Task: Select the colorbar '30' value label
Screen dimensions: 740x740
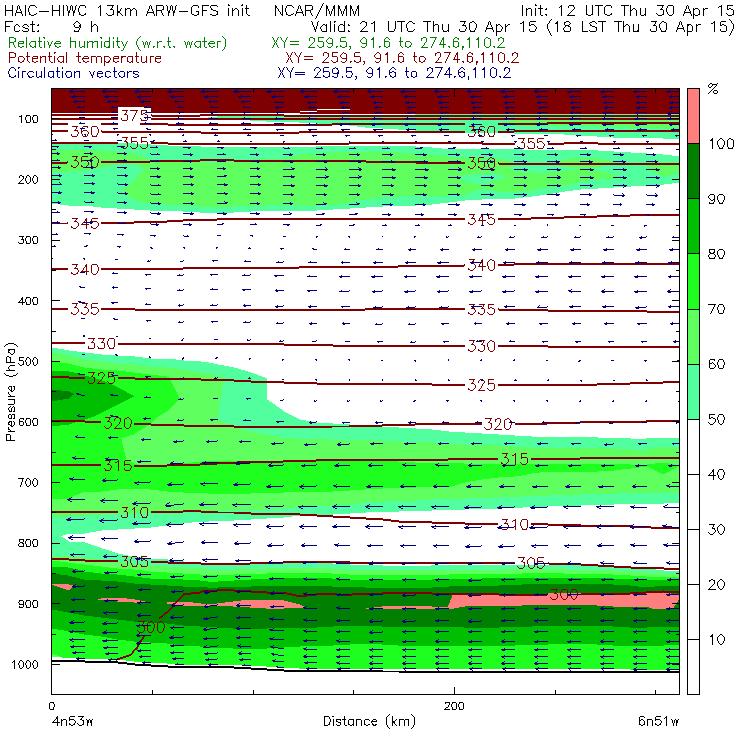Action: [716, 529]
